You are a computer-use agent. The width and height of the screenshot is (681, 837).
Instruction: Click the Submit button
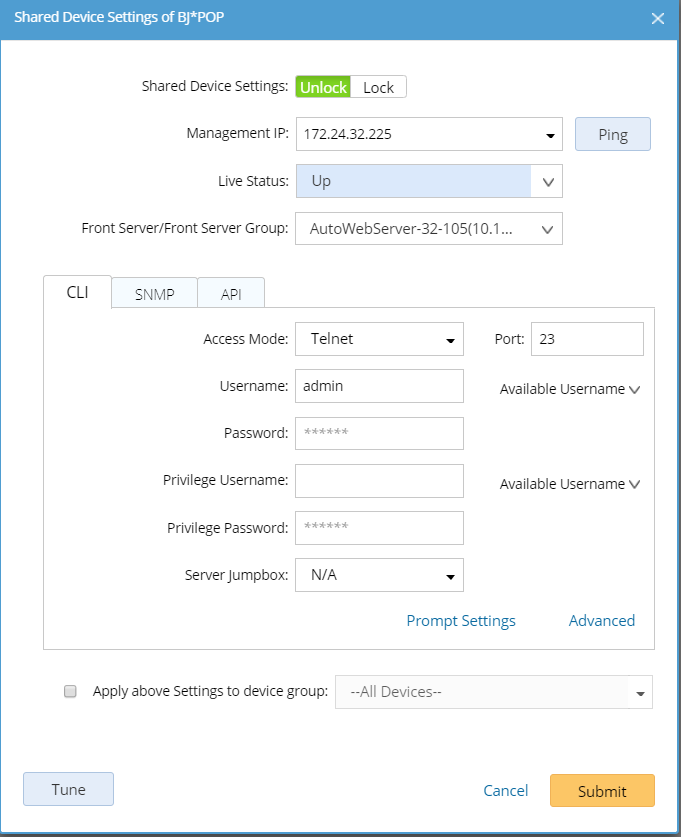pyautogui.click(x=602, y=791)
